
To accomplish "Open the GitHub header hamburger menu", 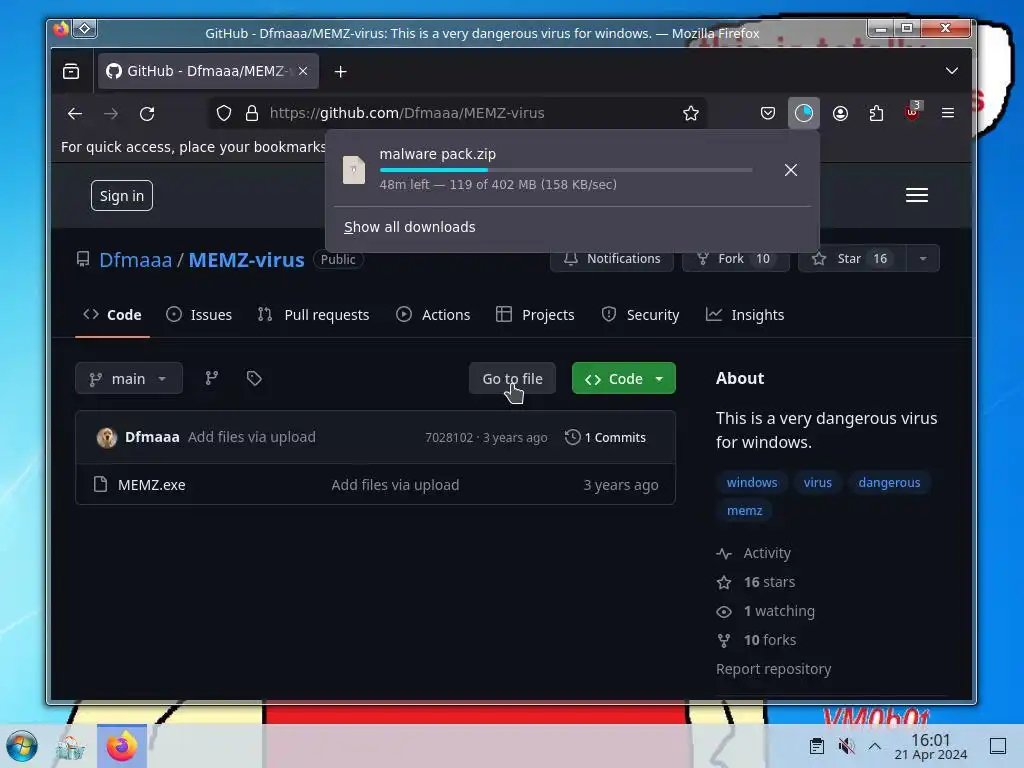I will click(x=916, y=195).
